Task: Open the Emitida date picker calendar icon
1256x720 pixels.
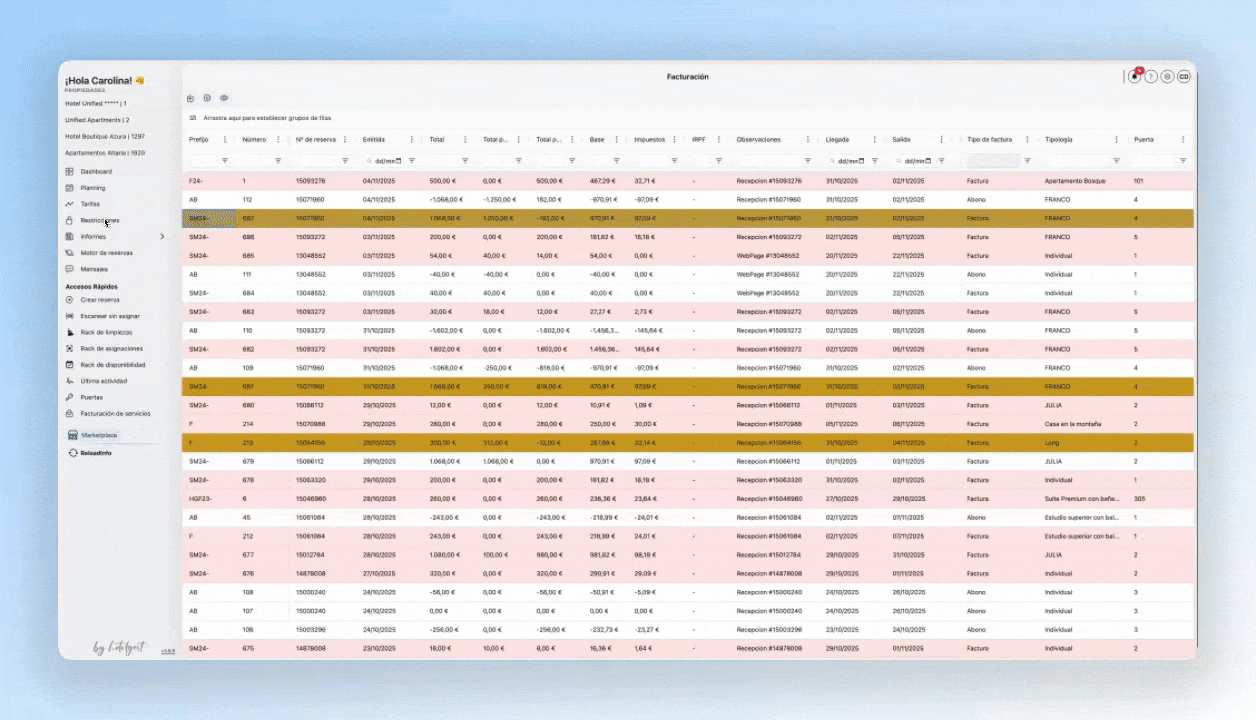Action: pos(398,160)
